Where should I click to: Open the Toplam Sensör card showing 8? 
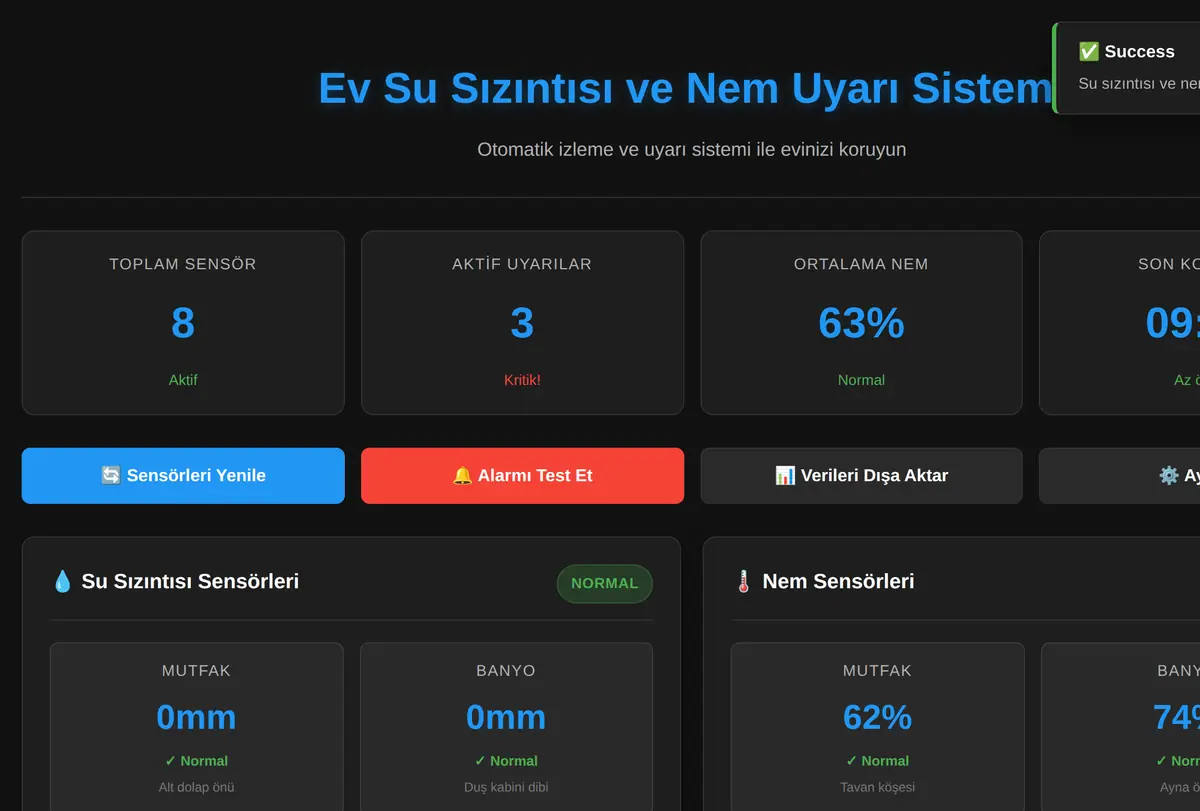pos(183,323)
